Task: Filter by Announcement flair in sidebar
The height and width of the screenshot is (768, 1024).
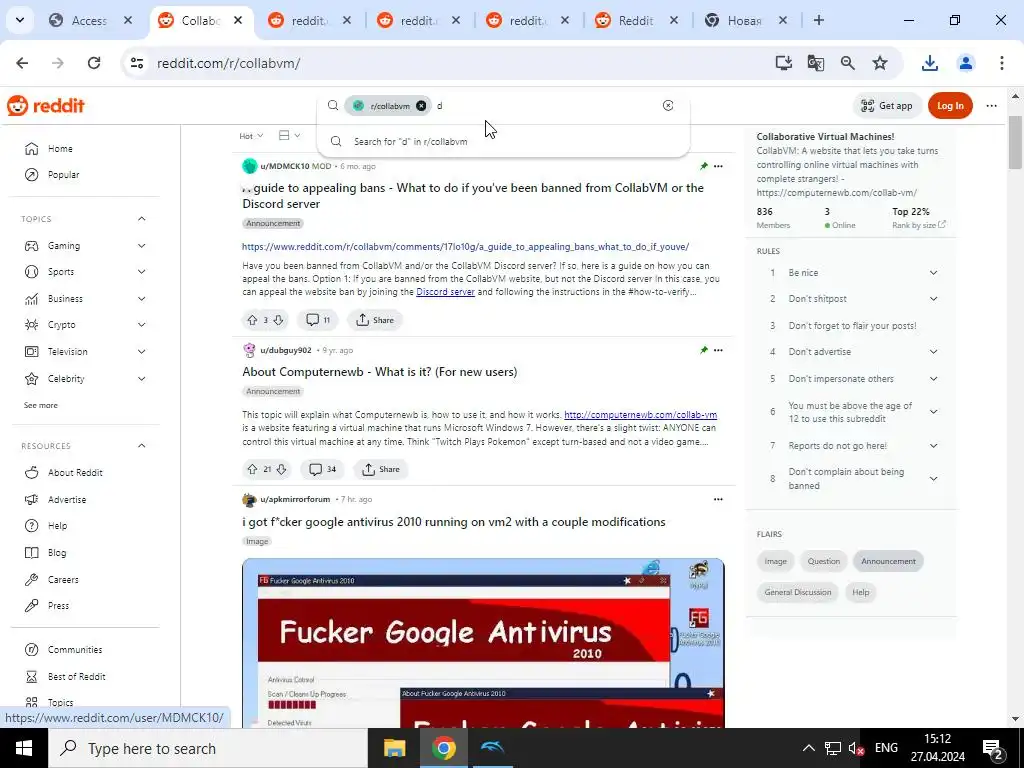Action: (888, 561)
